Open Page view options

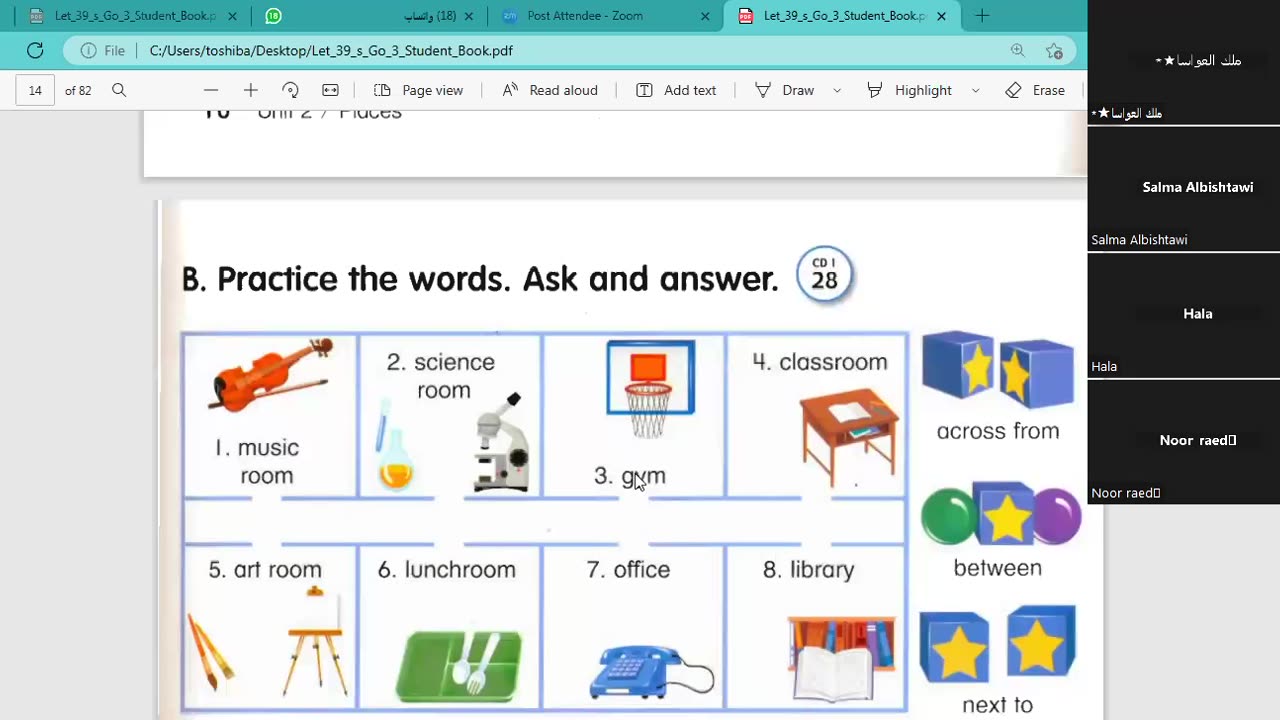coord(418,90)
